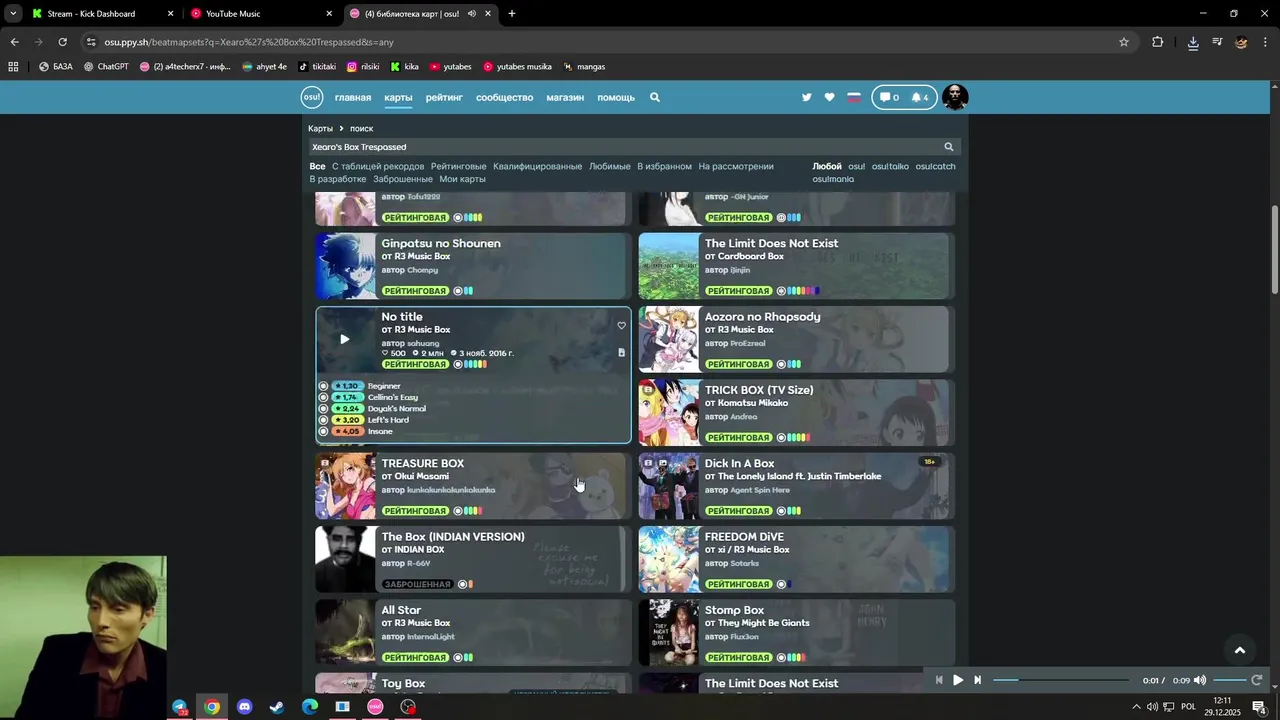Select Doyak's Normal difficulty
The image size is (1280, 720).
click(397, 408)
